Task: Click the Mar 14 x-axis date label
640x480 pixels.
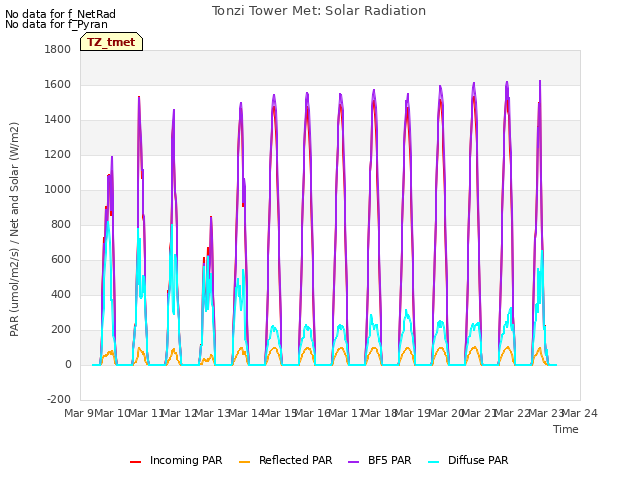Action: pyautogui.click(x=246, y=413)
